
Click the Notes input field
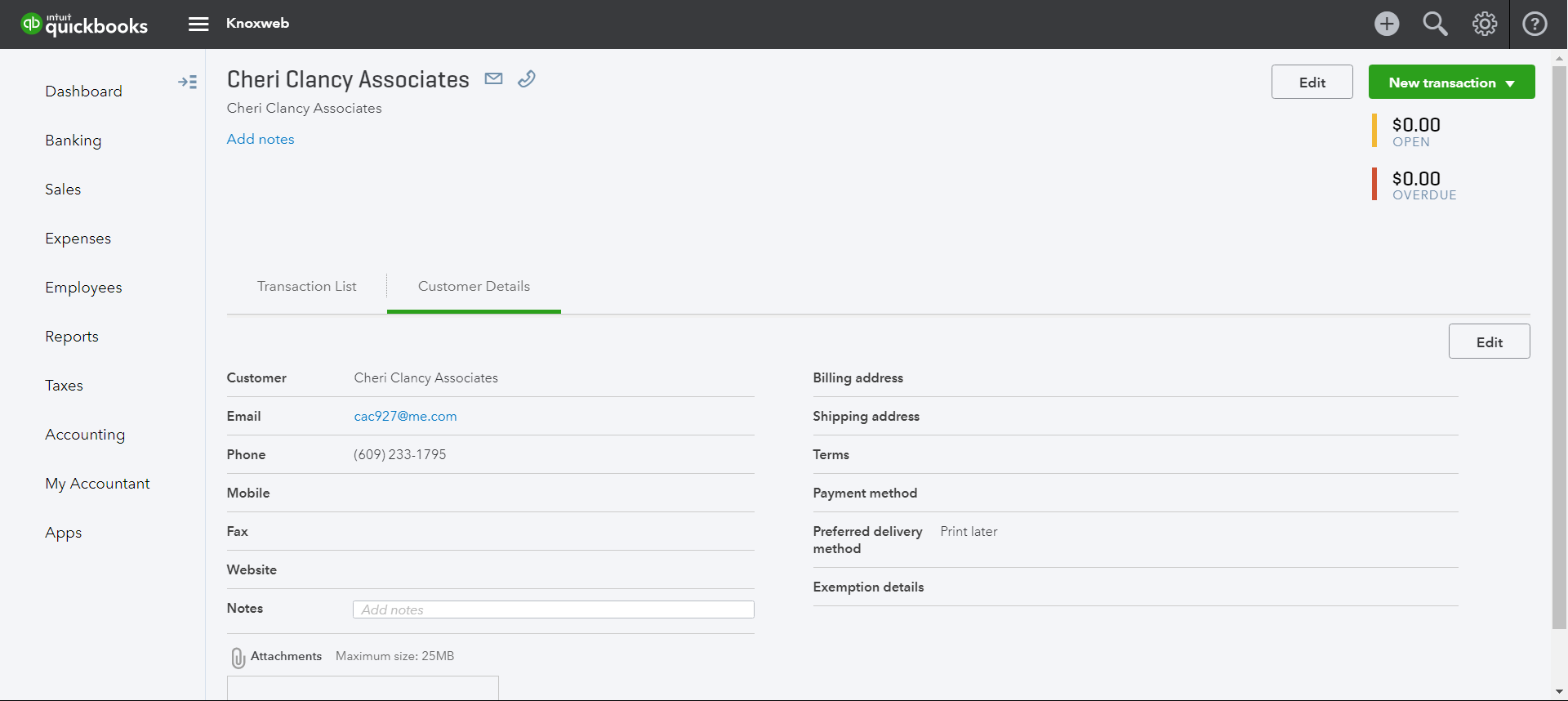click(553, 609)
